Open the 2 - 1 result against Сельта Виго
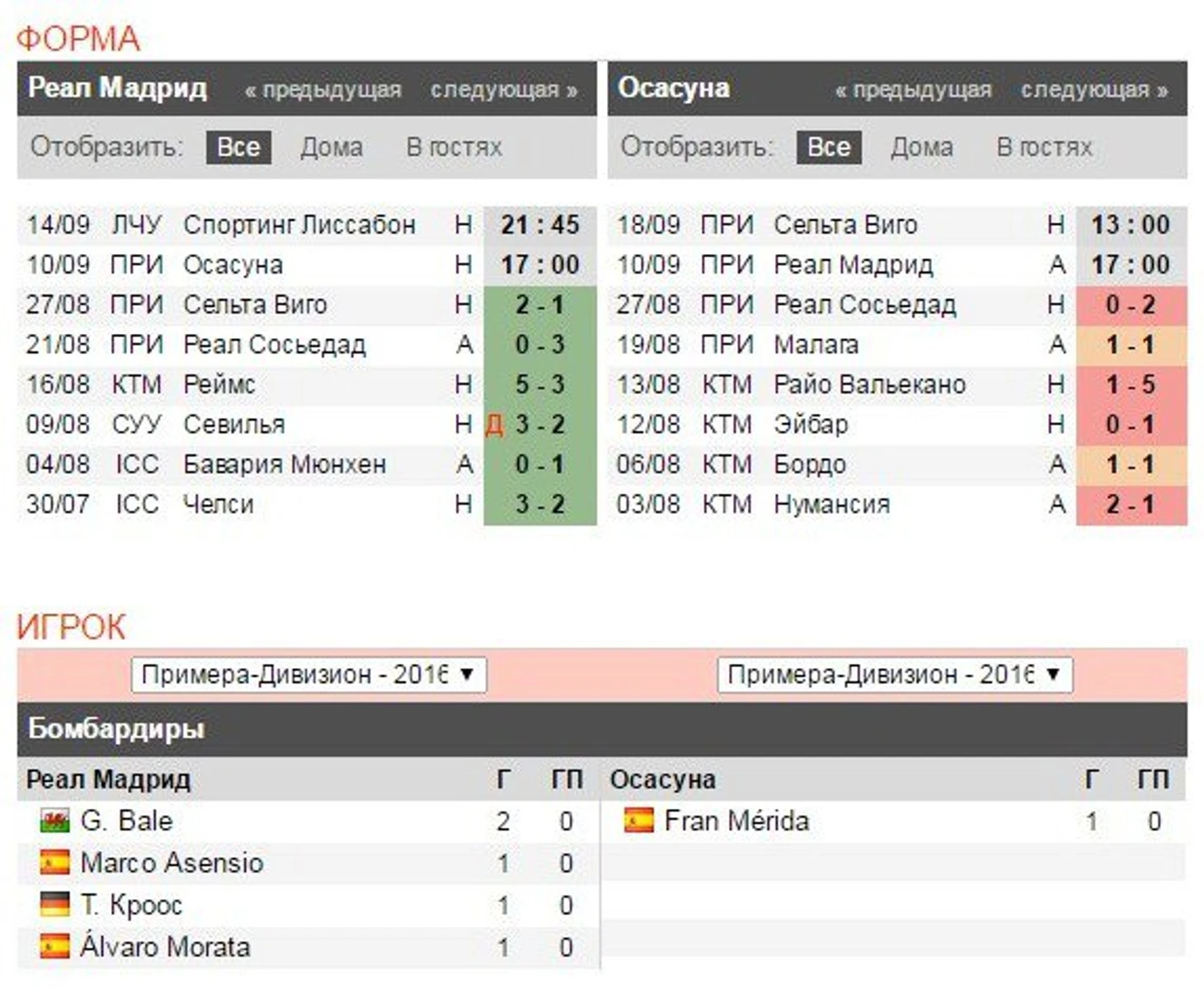Screen dimensions: 1204x988 (540, 305)
